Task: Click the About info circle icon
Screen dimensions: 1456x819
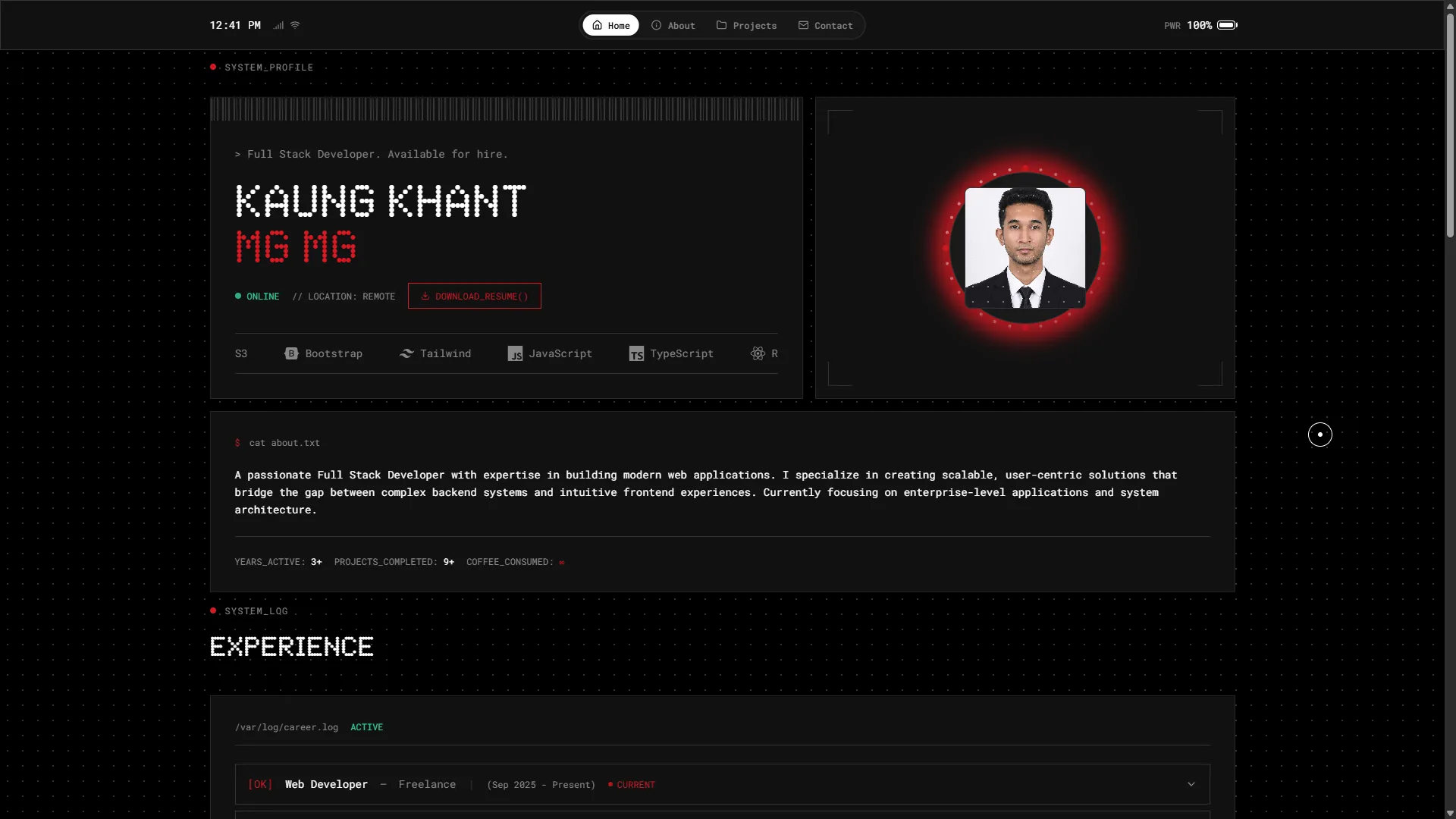Action: tap(656, 25)
